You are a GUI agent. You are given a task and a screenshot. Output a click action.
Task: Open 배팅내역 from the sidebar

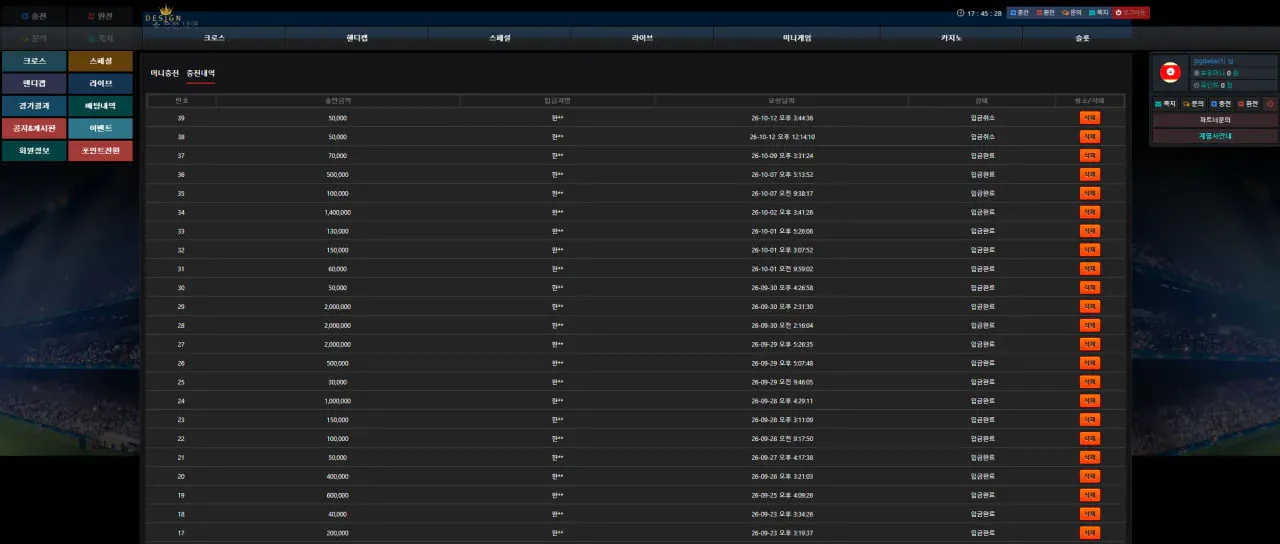100,106
